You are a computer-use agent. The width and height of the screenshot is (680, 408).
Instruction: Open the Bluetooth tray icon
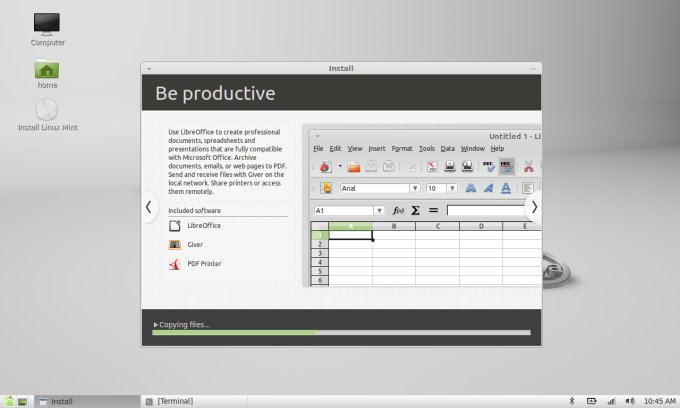tap(572, 401)
